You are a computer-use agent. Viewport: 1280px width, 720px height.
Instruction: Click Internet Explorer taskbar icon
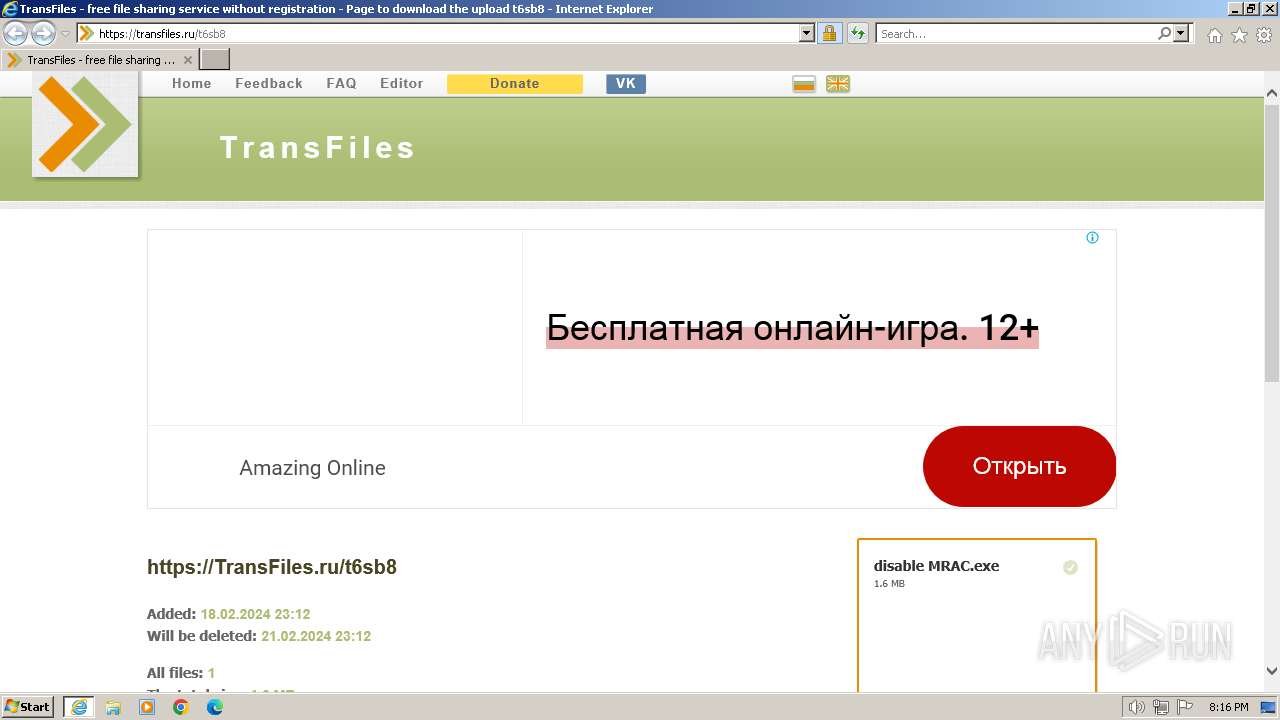point(79,707)
